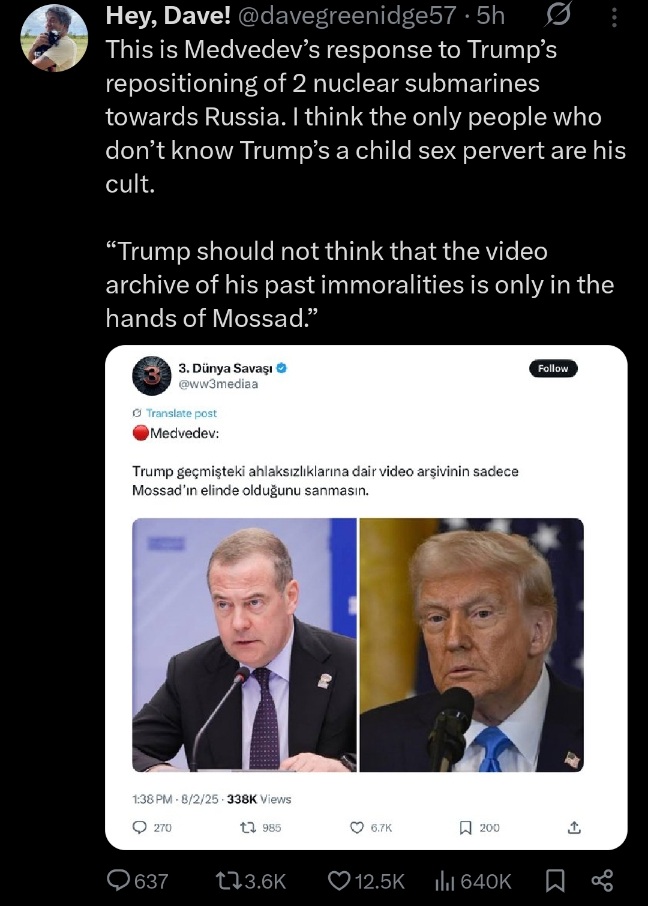The image size is (648, 906).
Task: Follow the 3. Dünya Savaşı account
Action: [553, 369]
